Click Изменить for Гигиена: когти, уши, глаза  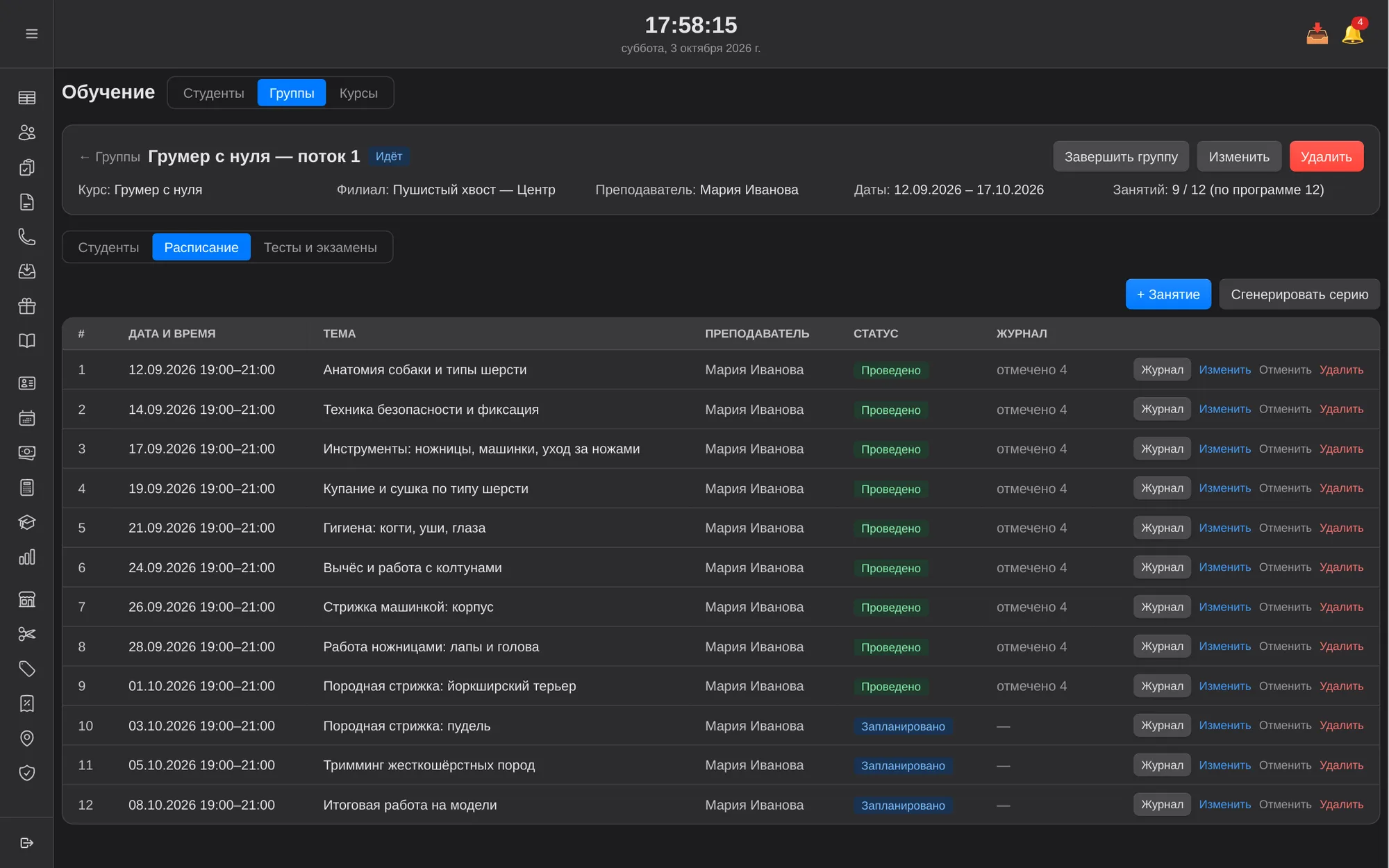tap(1224, 528)
